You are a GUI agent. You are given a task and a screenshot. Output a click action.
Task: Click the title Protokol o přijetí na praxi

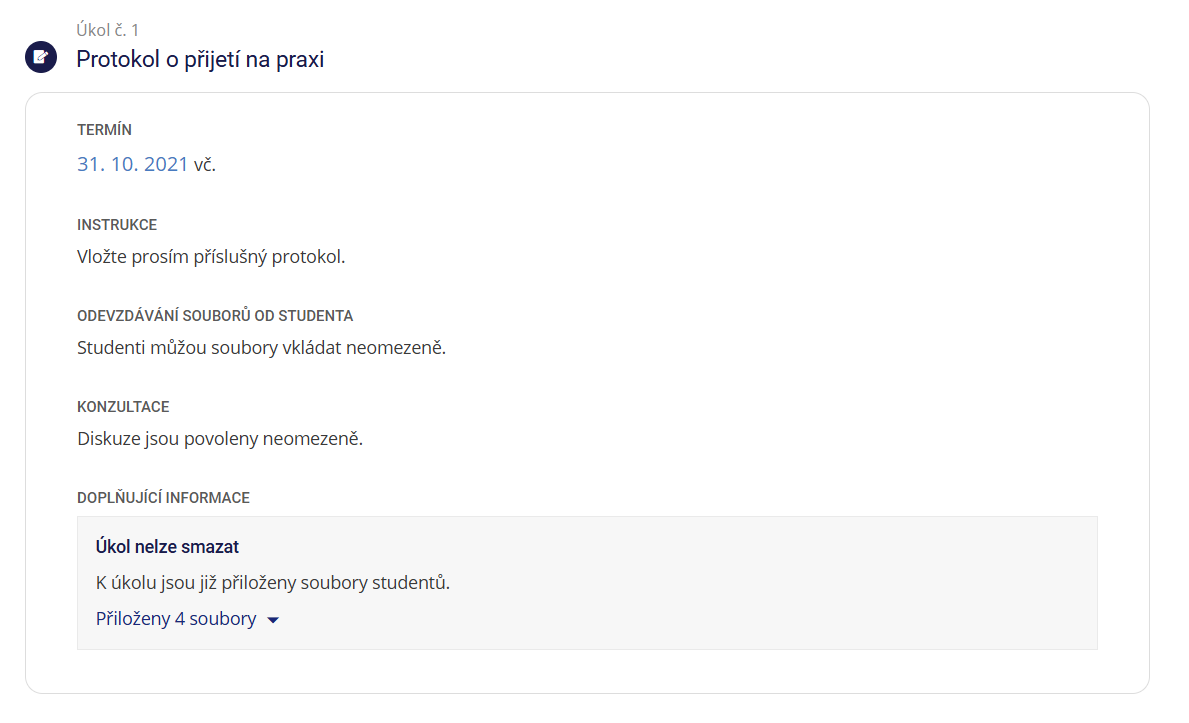tap(200, 59)
